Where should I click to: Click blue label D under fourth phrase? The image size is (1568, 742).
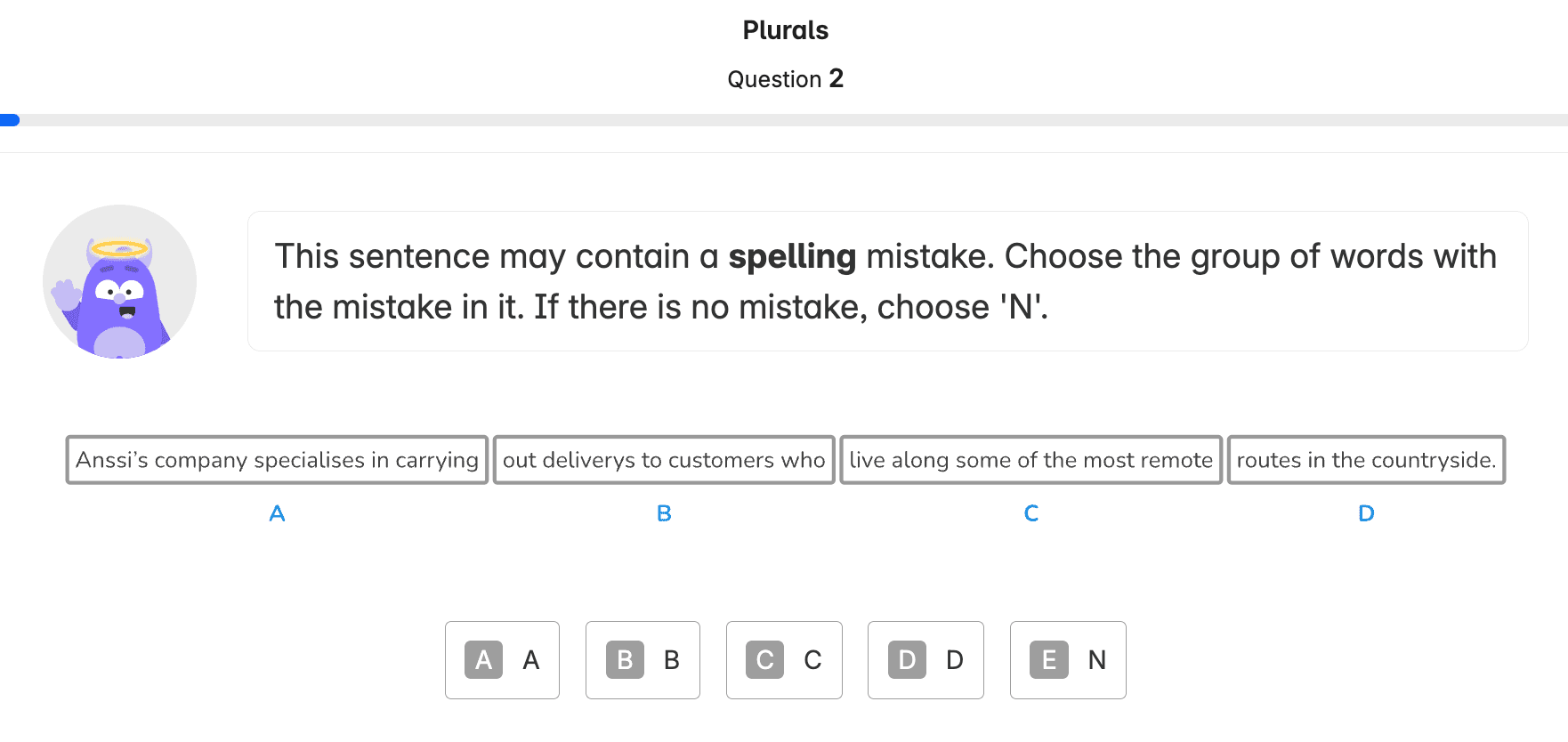[1366, 513]
